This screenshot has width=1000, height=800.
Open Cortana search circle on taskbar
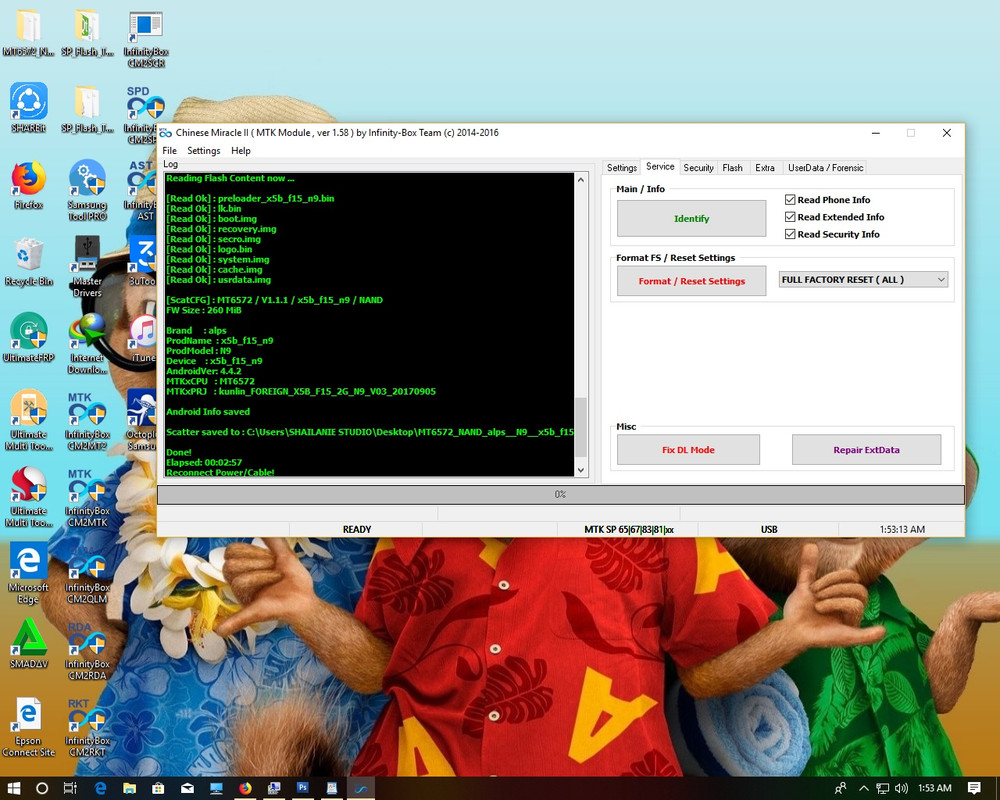click(41, 788)
